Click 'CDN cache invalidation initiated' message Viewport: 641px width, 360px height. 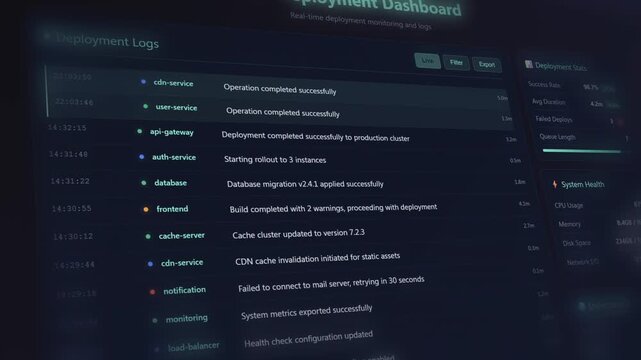(x=318, y=259)
